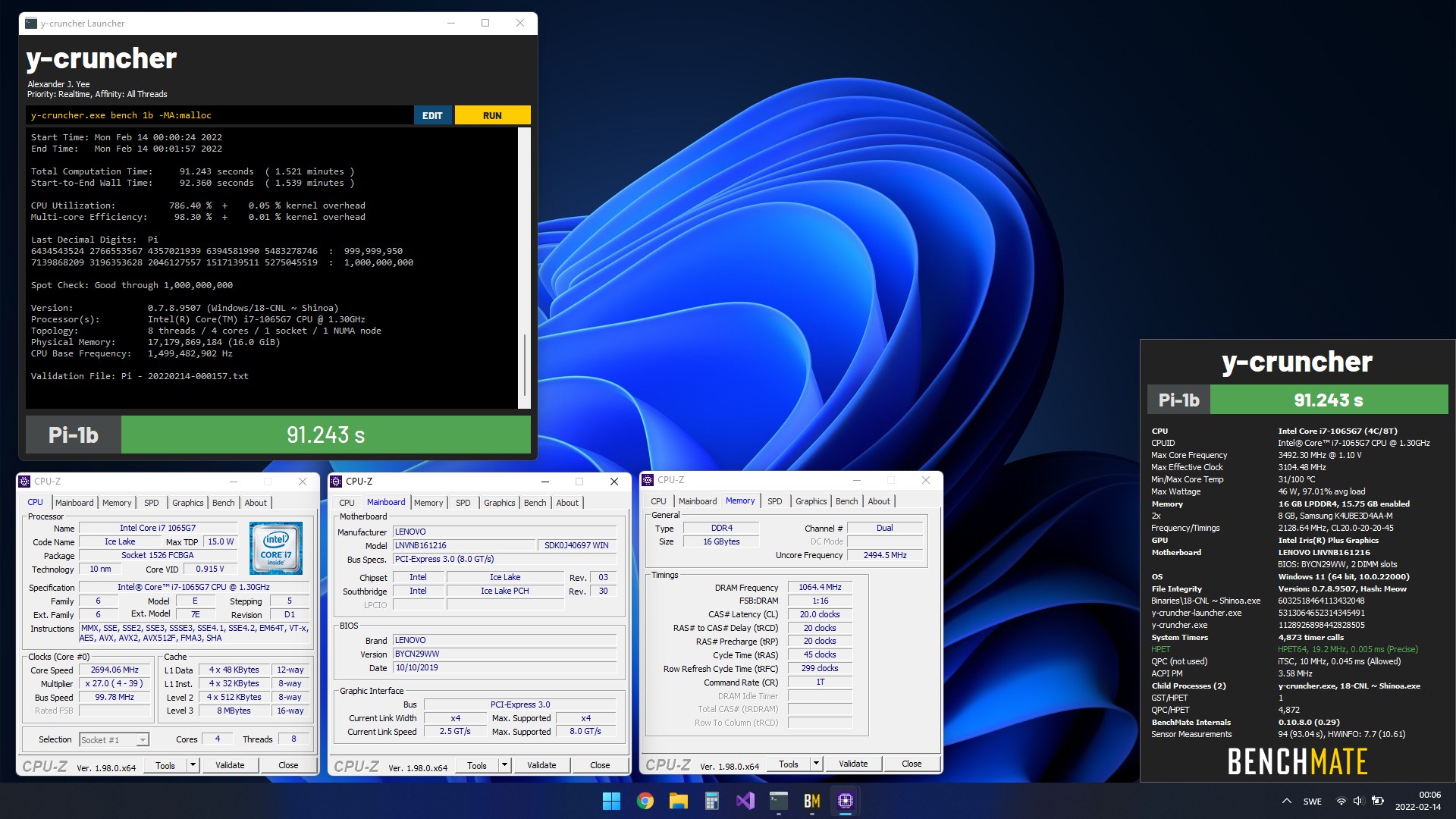
Task: Click the y-cruncher command line field
Action: pyautogui.click(x=220, y=115)
